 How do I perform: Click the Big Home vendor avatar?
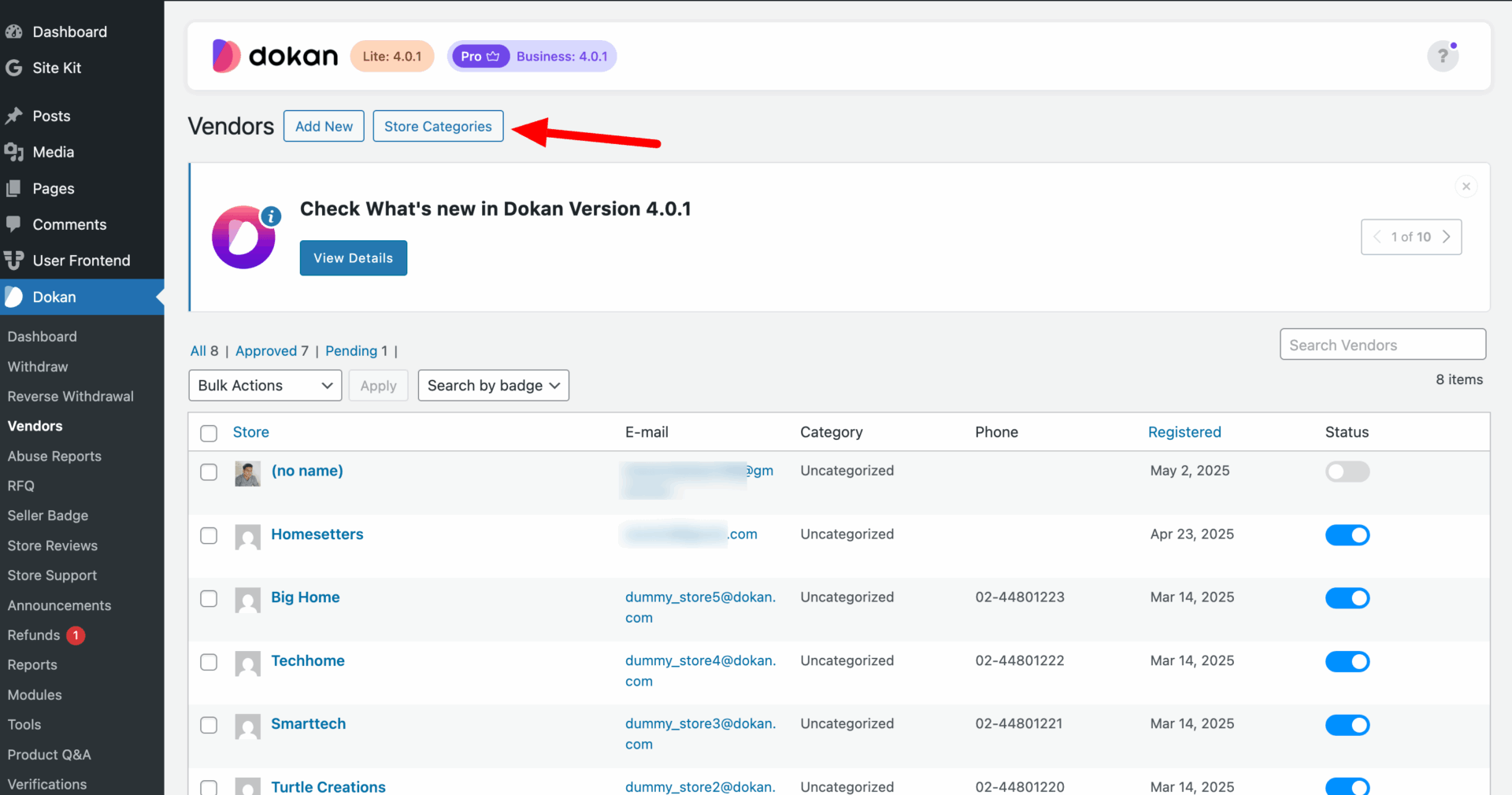pos(247,601)
